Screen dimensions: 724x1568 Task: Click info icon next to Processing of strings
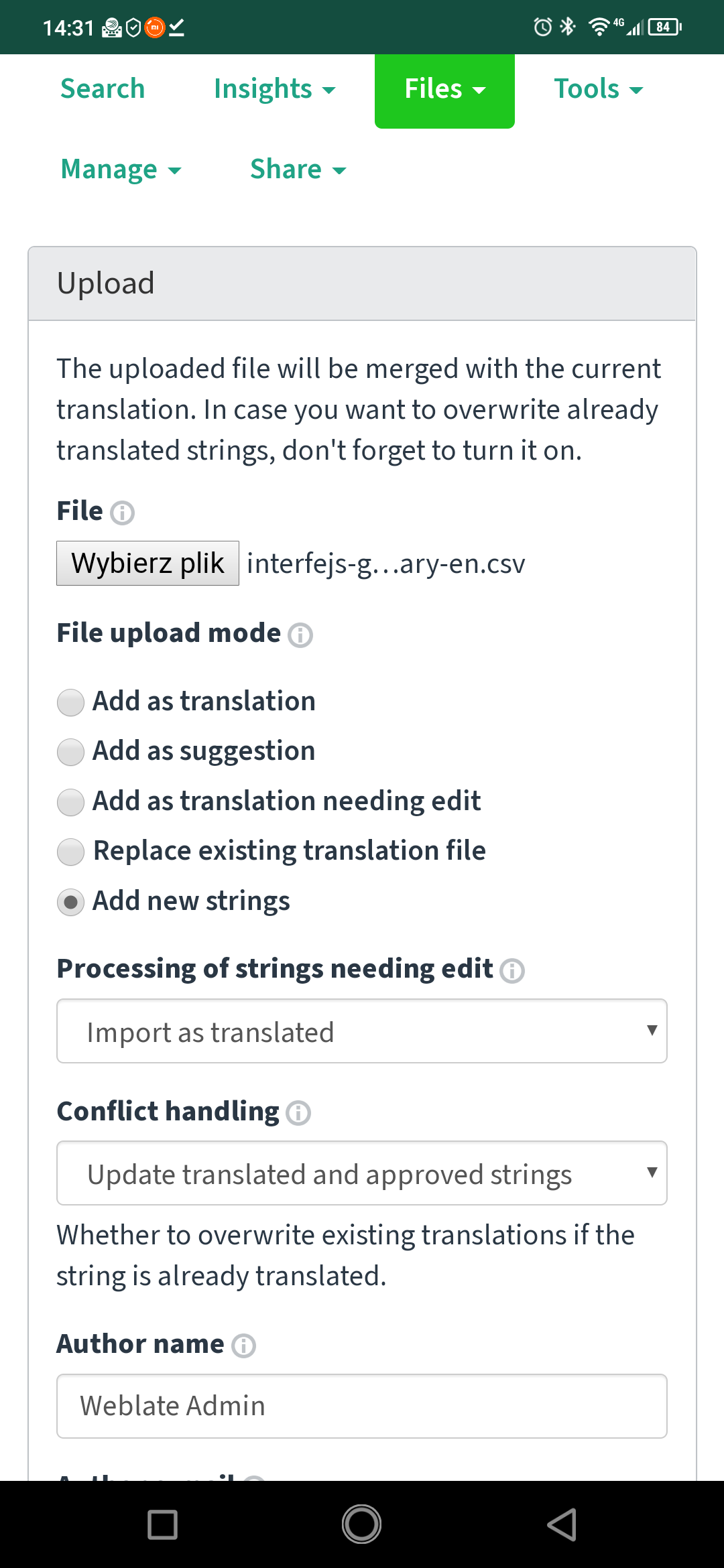pyautogui.click(x=512, y=970)
